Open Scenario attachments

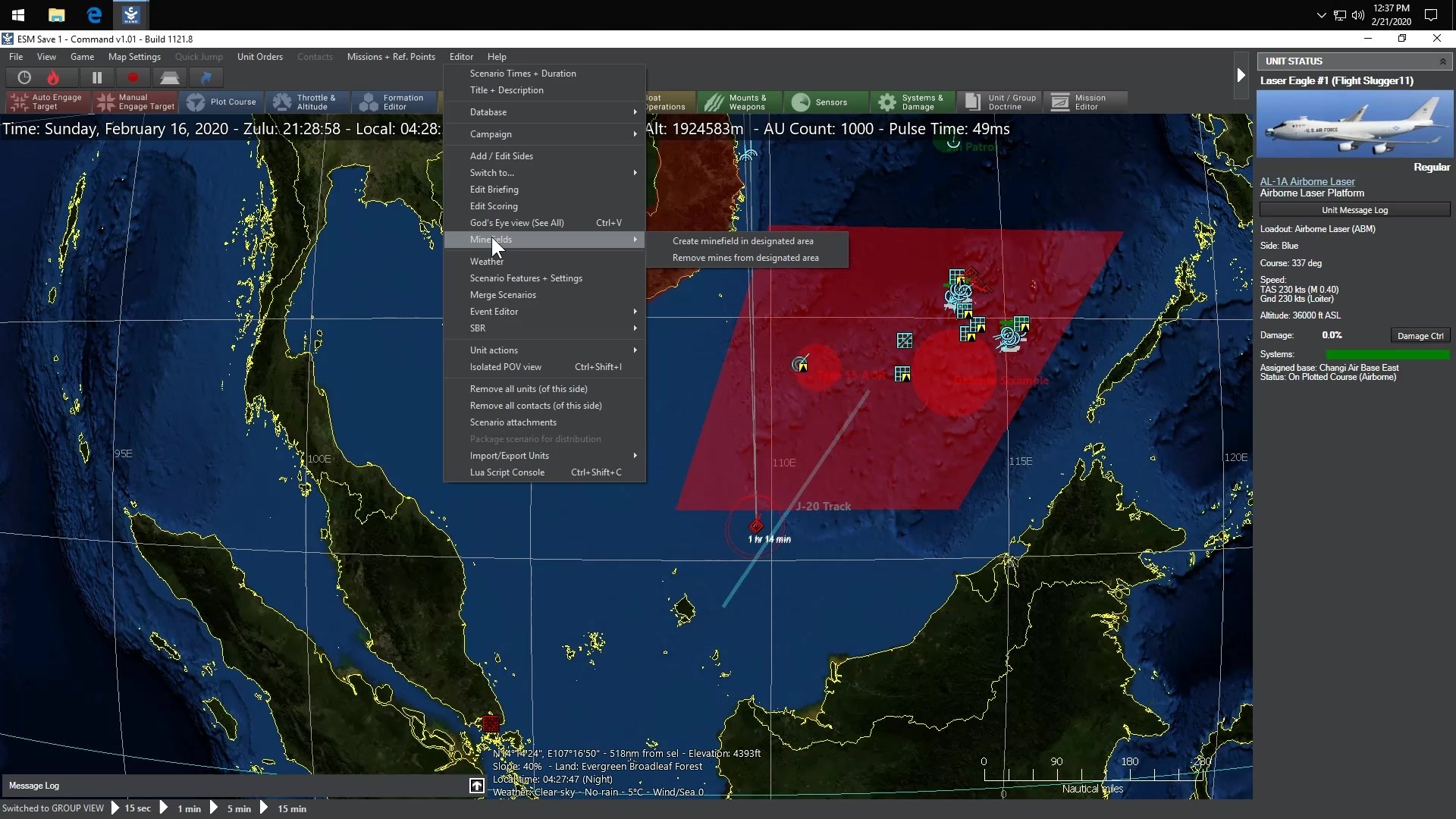click(544, 422)
